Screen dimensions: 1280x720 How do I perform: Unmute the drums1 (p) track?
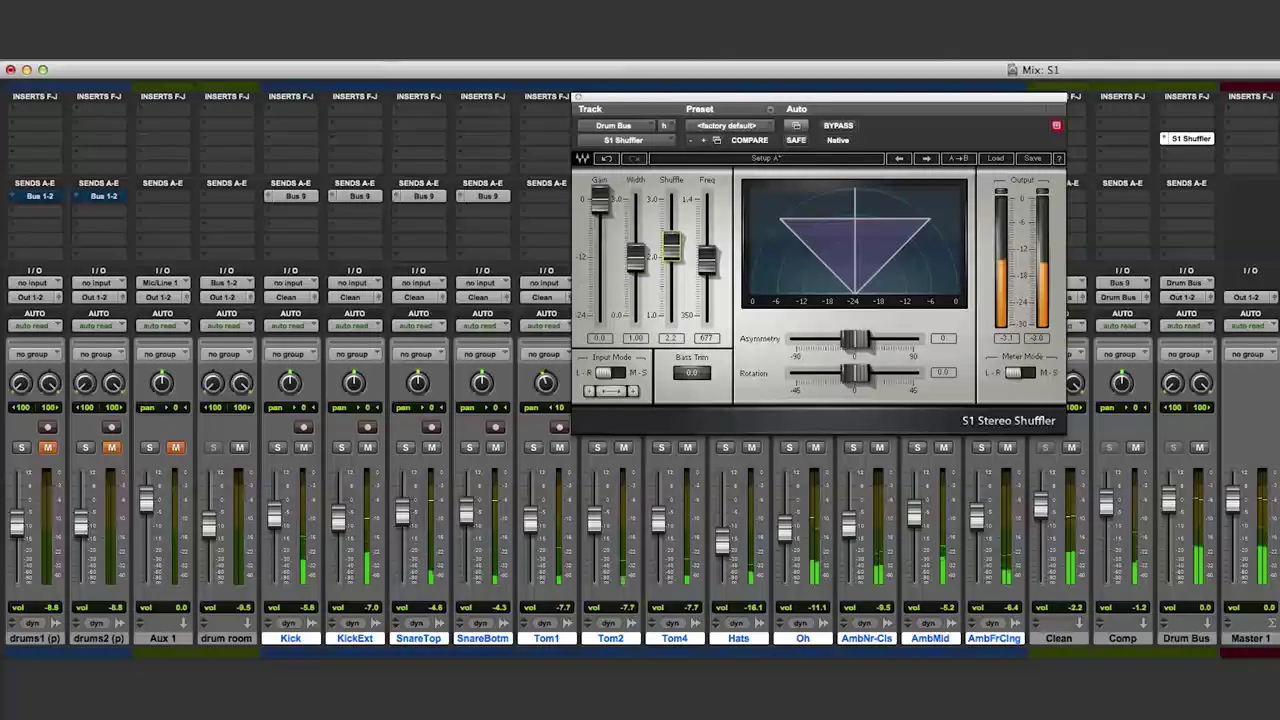click(47, 448)
